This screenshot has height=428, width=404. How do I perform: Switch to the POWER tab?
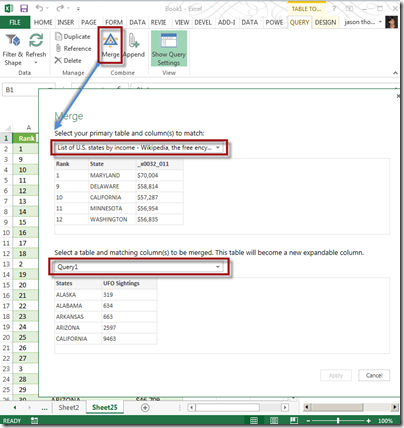tap(274, 22)
